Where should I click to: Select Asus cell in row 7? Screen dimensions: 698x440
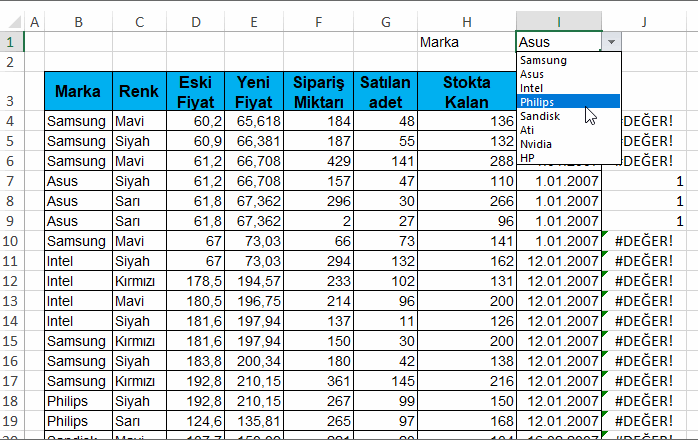(x=78, y=181)
